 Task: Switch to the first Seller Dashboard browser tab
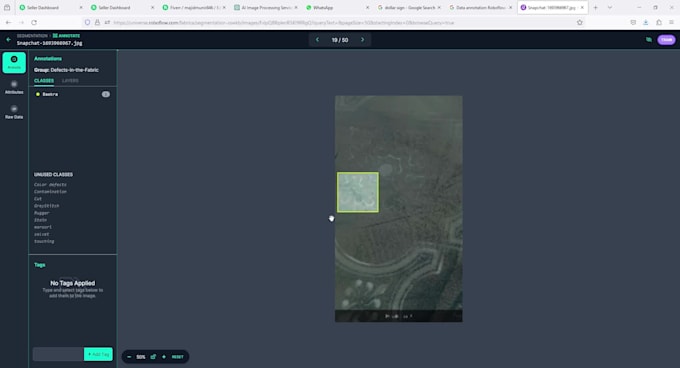[x=50, y=7]
